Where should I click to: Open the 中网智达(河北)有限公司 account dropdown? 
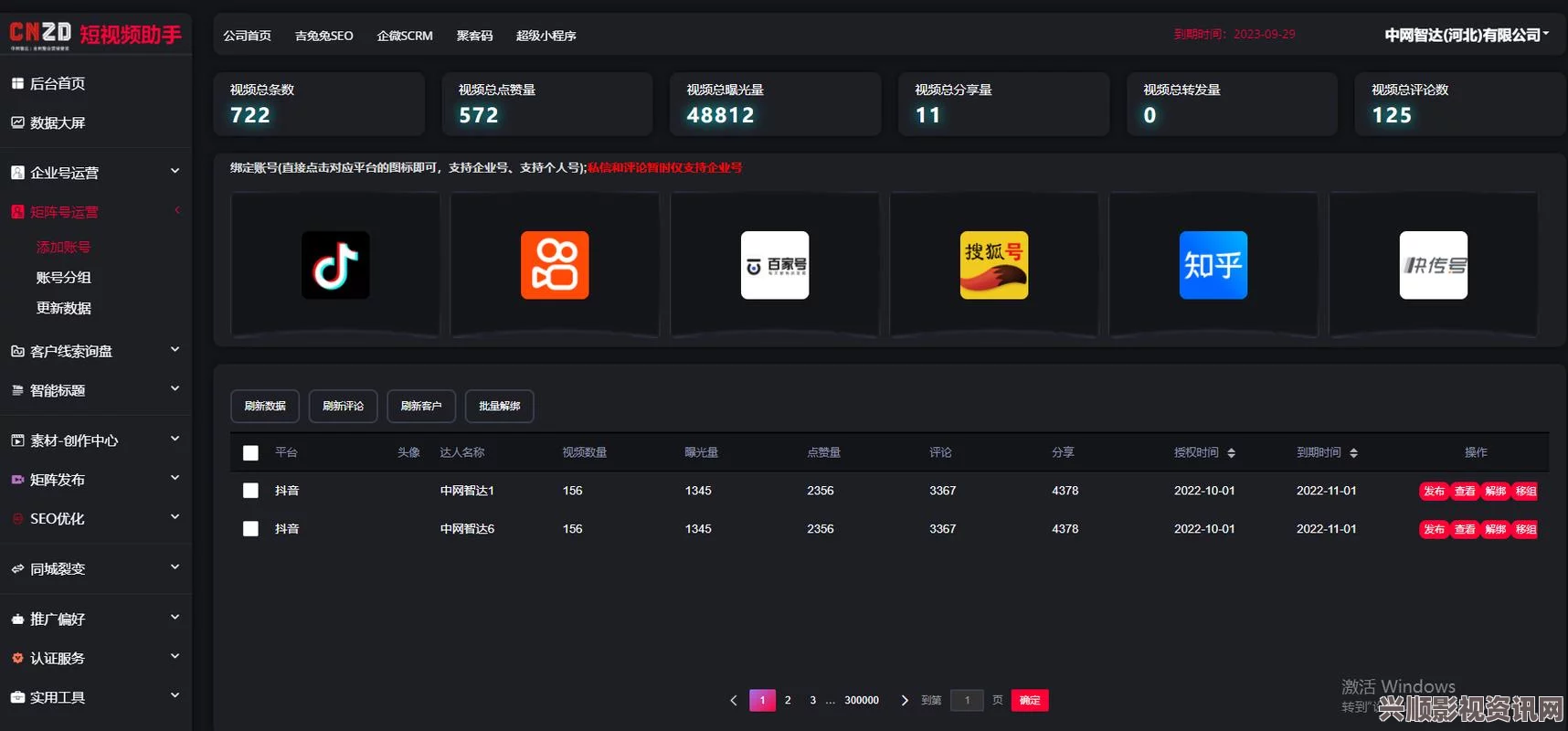point(1467,35)
